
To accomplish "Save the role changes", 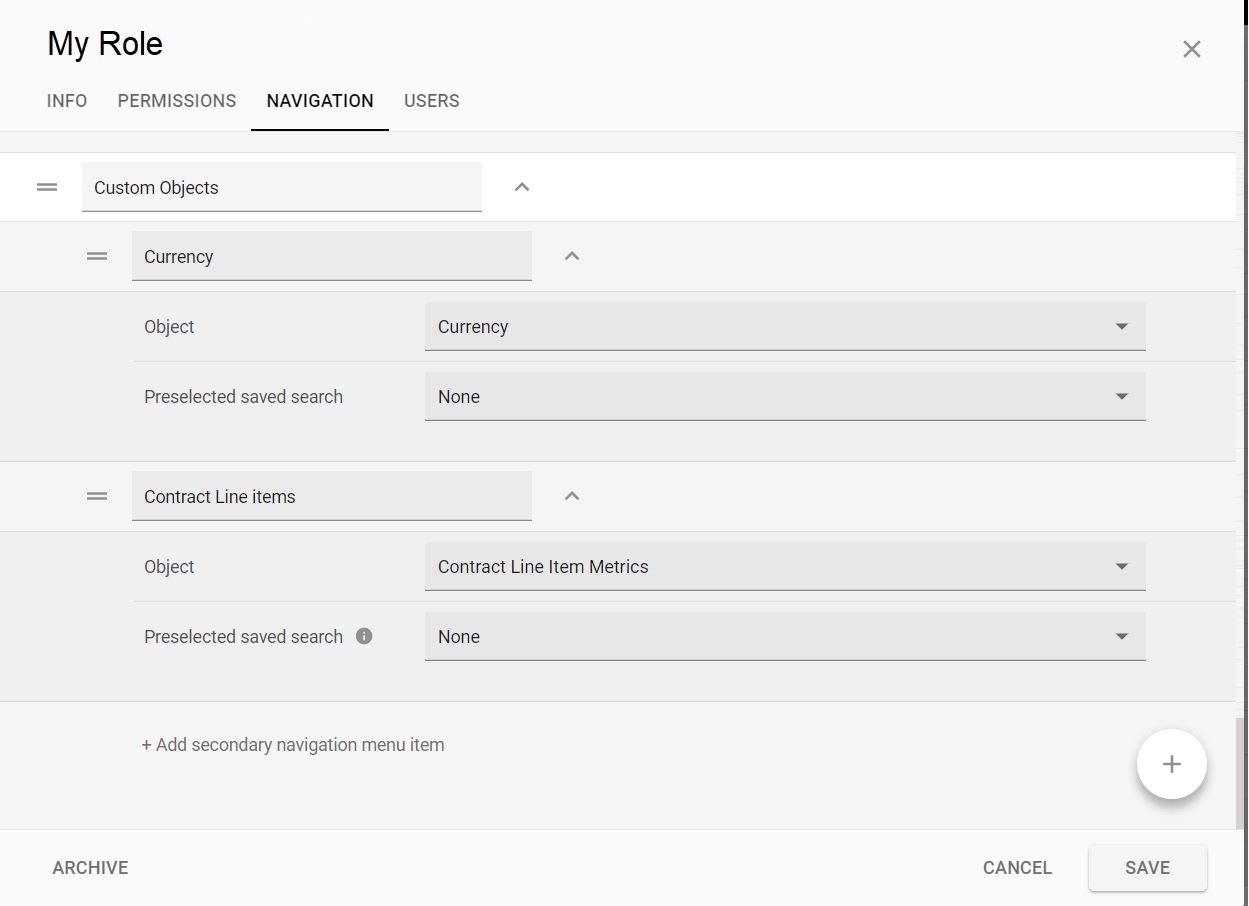I will pyautogui.click(x=1147, y=868).
